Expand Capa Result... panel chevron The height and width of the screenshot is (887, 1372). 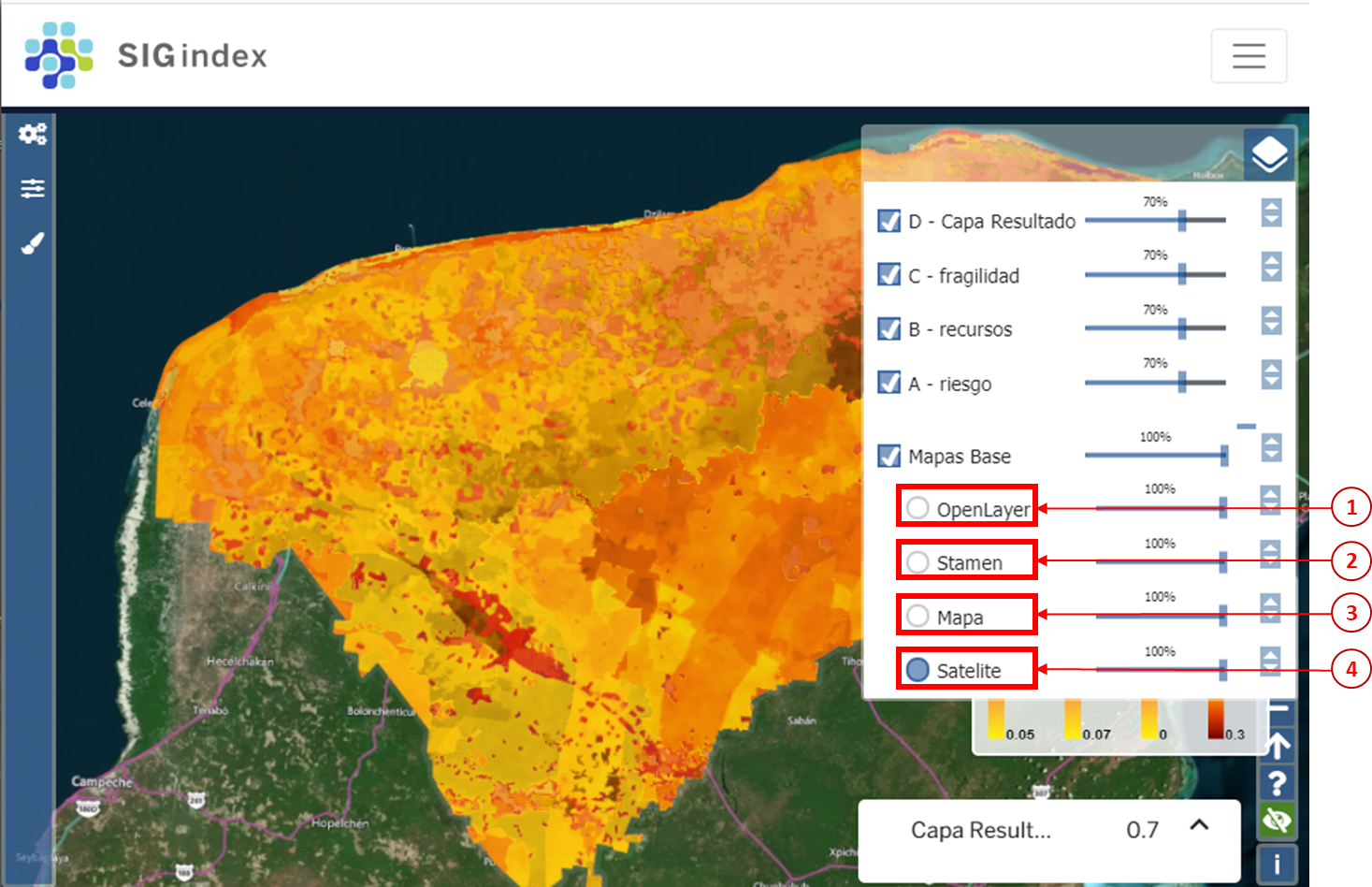click(x=1199, y=825)
